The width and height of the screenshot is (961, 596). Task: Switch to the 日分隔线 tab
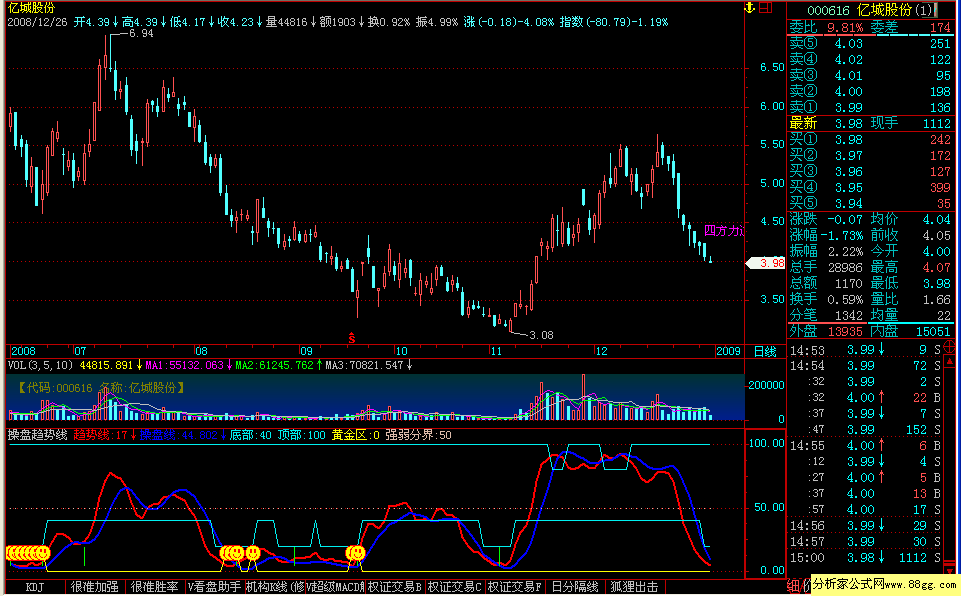tap(575, 587)
